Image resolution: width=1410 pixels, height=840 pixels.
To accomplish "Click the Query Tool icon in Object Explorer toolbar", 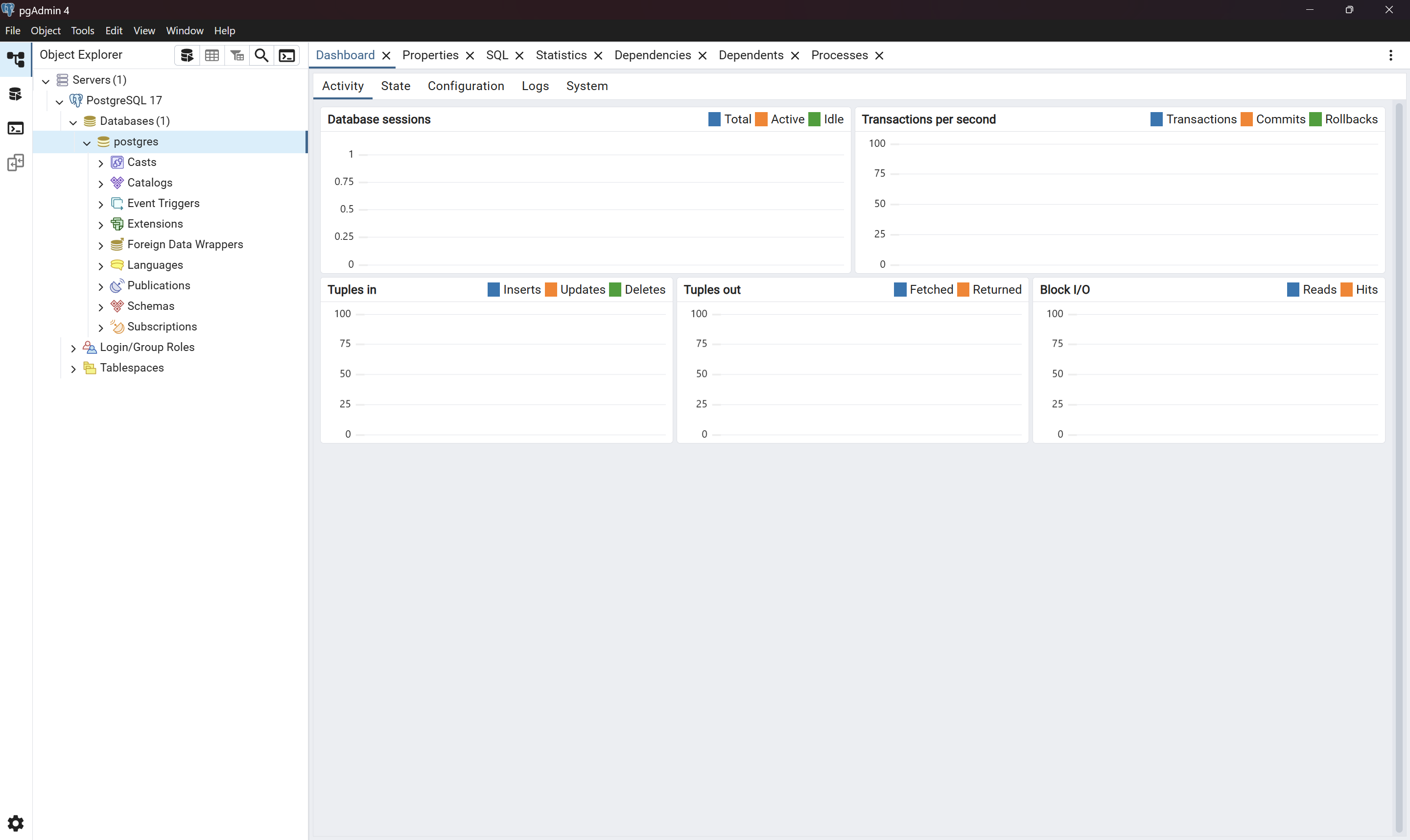I will coord(187,55).
